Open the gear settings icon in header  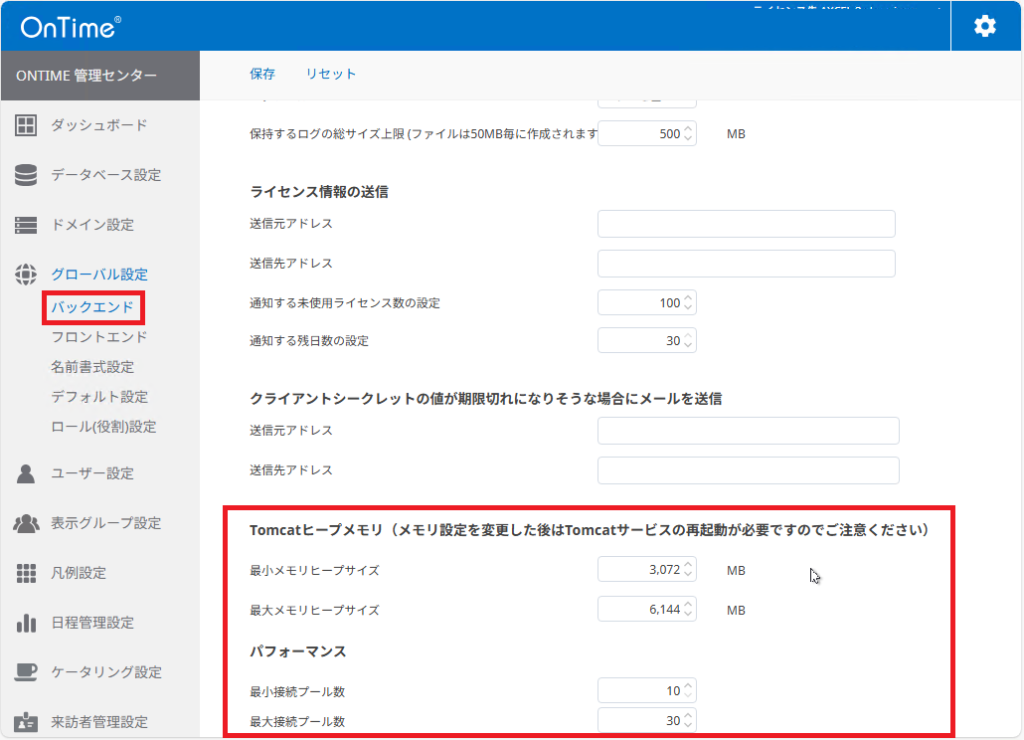click(x=985, y=26)
